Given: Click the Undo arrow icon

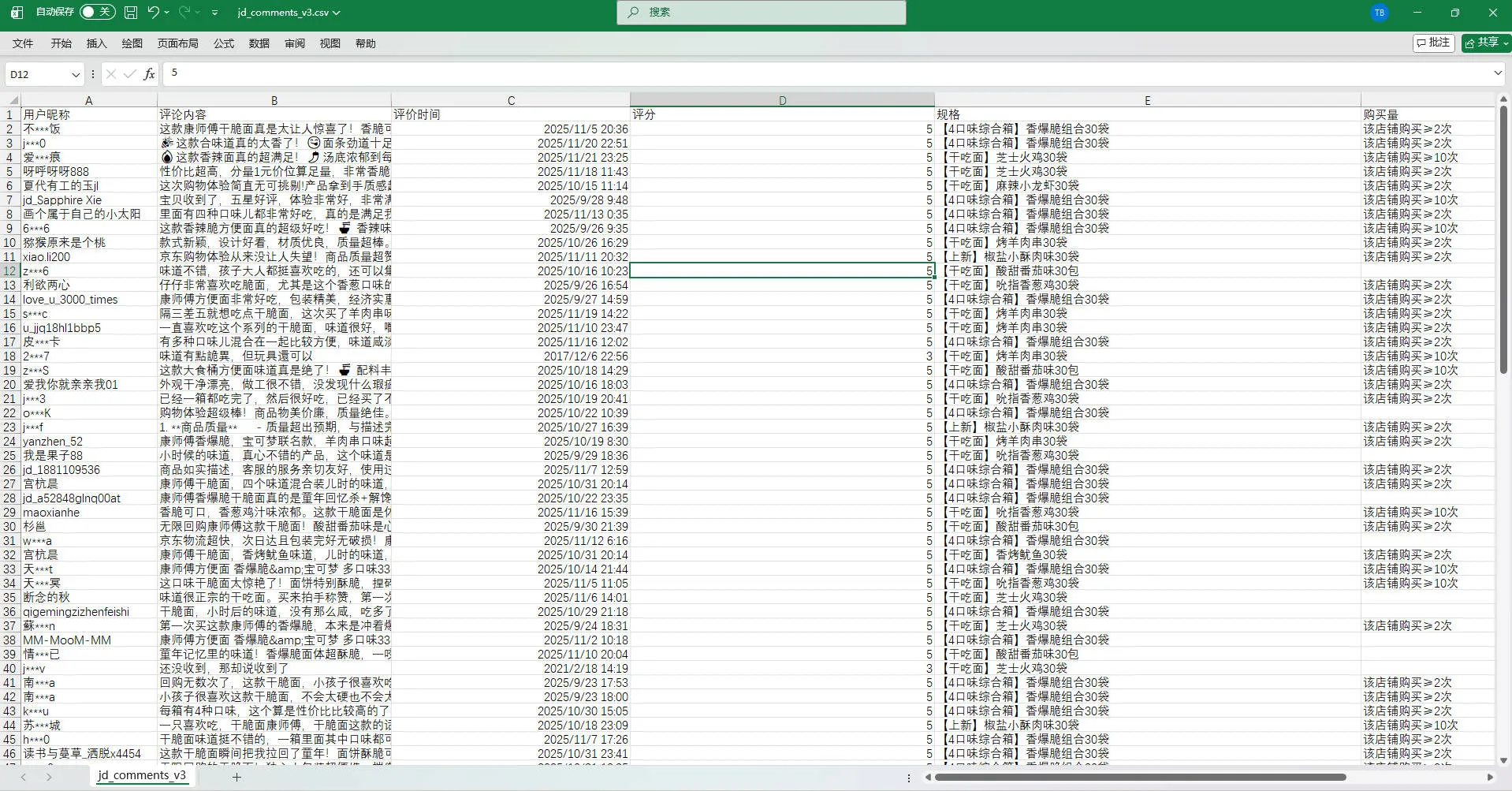Looking at the screenshot, I should (x=153, y=13).
